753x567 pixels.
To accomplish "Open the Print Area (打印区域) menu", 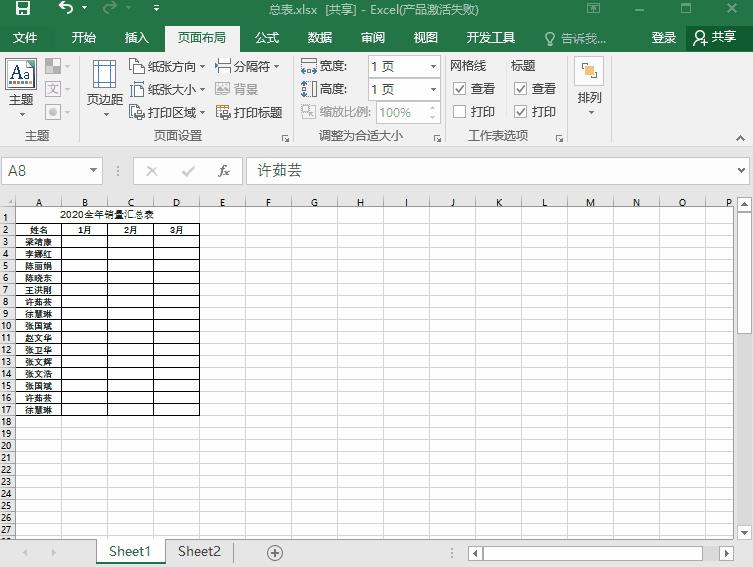I will (167, 112).
